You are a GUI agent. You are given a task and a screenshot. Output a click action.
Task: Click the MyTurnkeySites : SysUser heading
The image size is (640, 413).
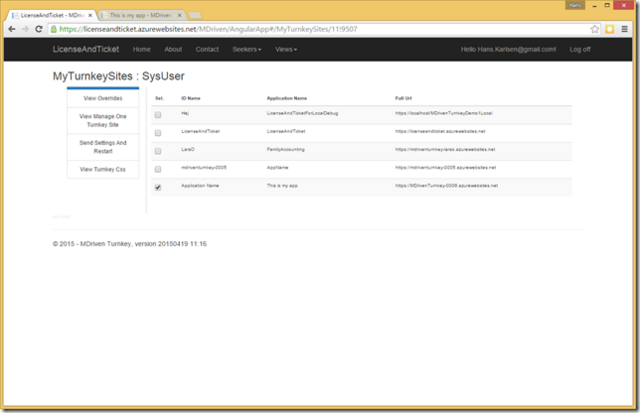118,76
